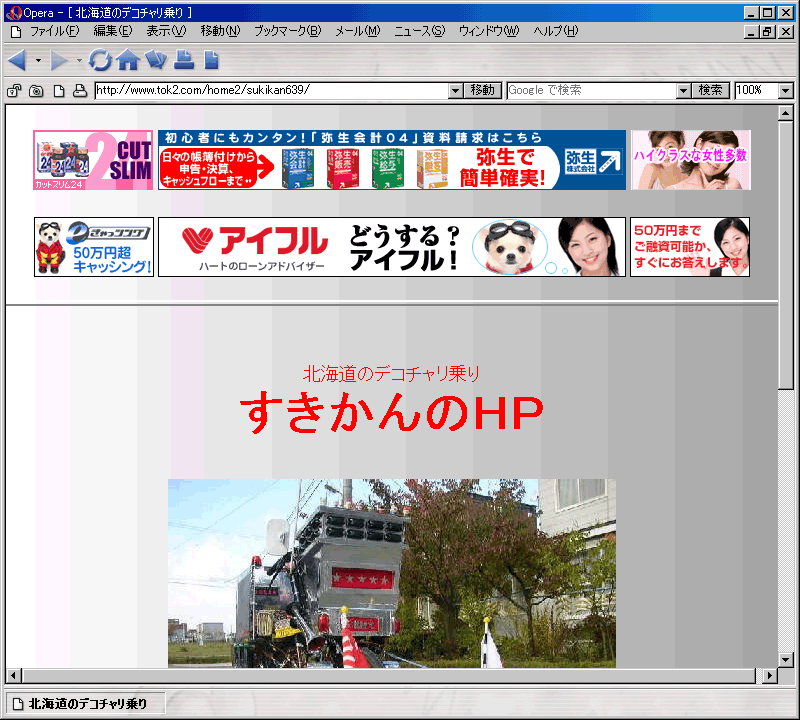Restore the inner document window

click(767, 32)
